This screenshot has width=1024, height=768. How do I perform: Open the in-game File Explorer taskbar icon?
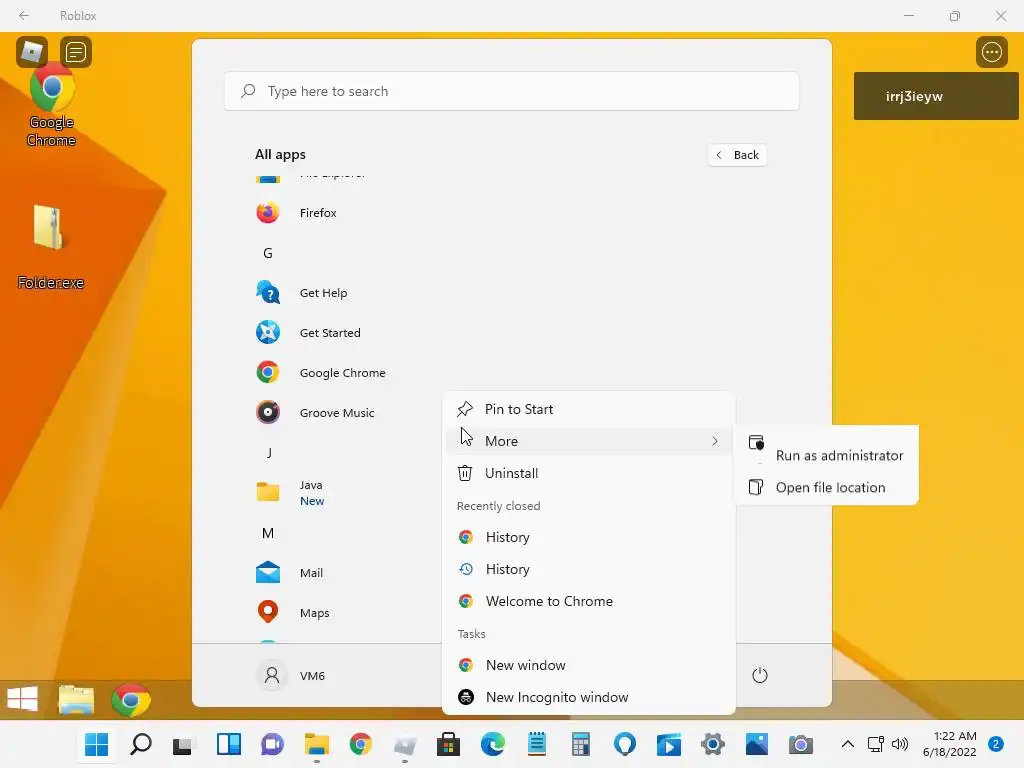coord(76,699)
